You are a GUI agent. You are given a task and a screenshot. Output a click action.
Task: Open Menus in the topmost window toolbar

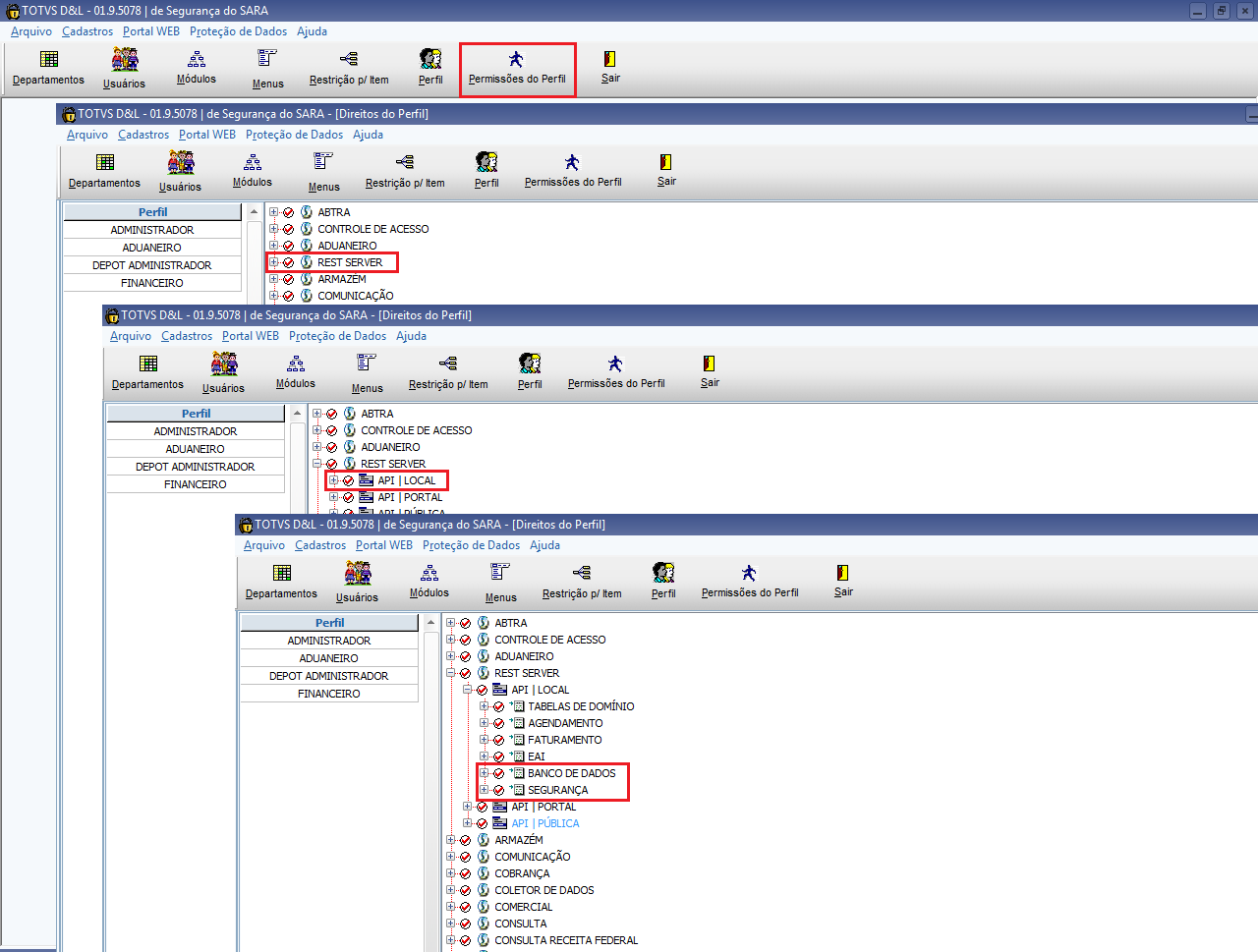[x=267, y=69]
